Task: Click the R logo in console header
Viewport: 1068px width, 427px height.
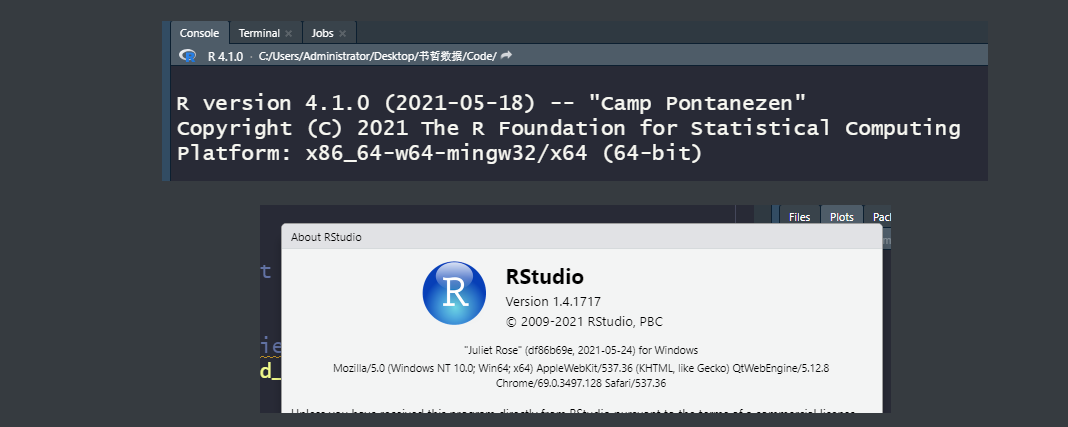Action: 187,56
